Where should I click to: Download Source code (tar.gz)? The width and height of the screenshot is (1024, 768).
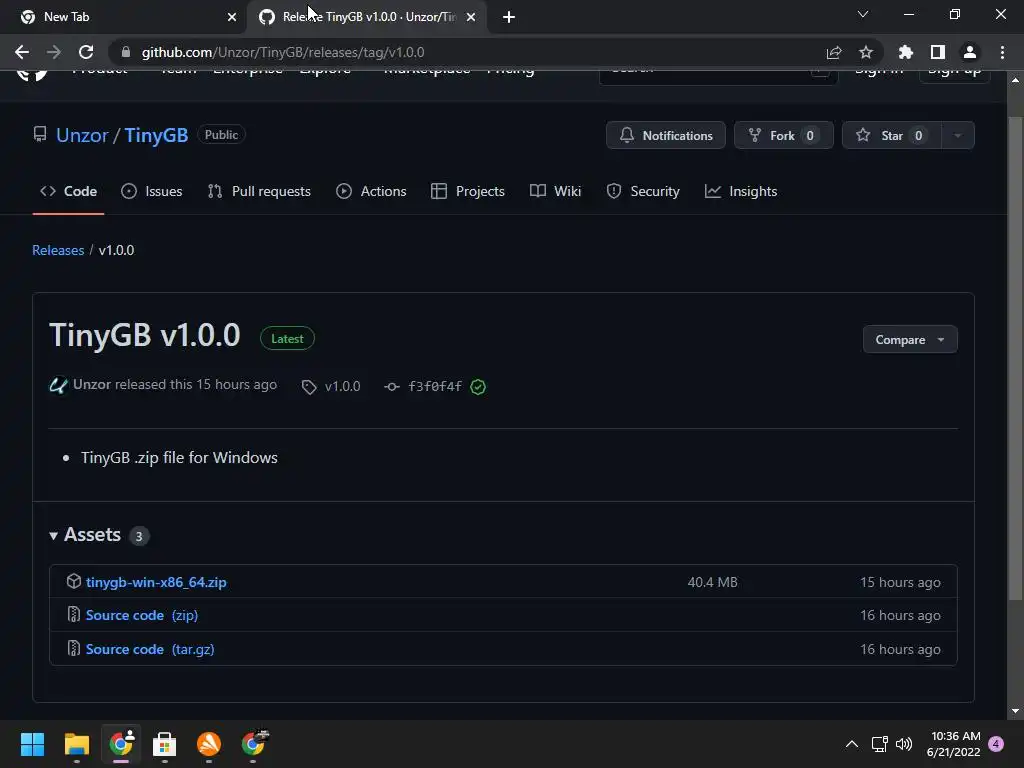(150, 649)
